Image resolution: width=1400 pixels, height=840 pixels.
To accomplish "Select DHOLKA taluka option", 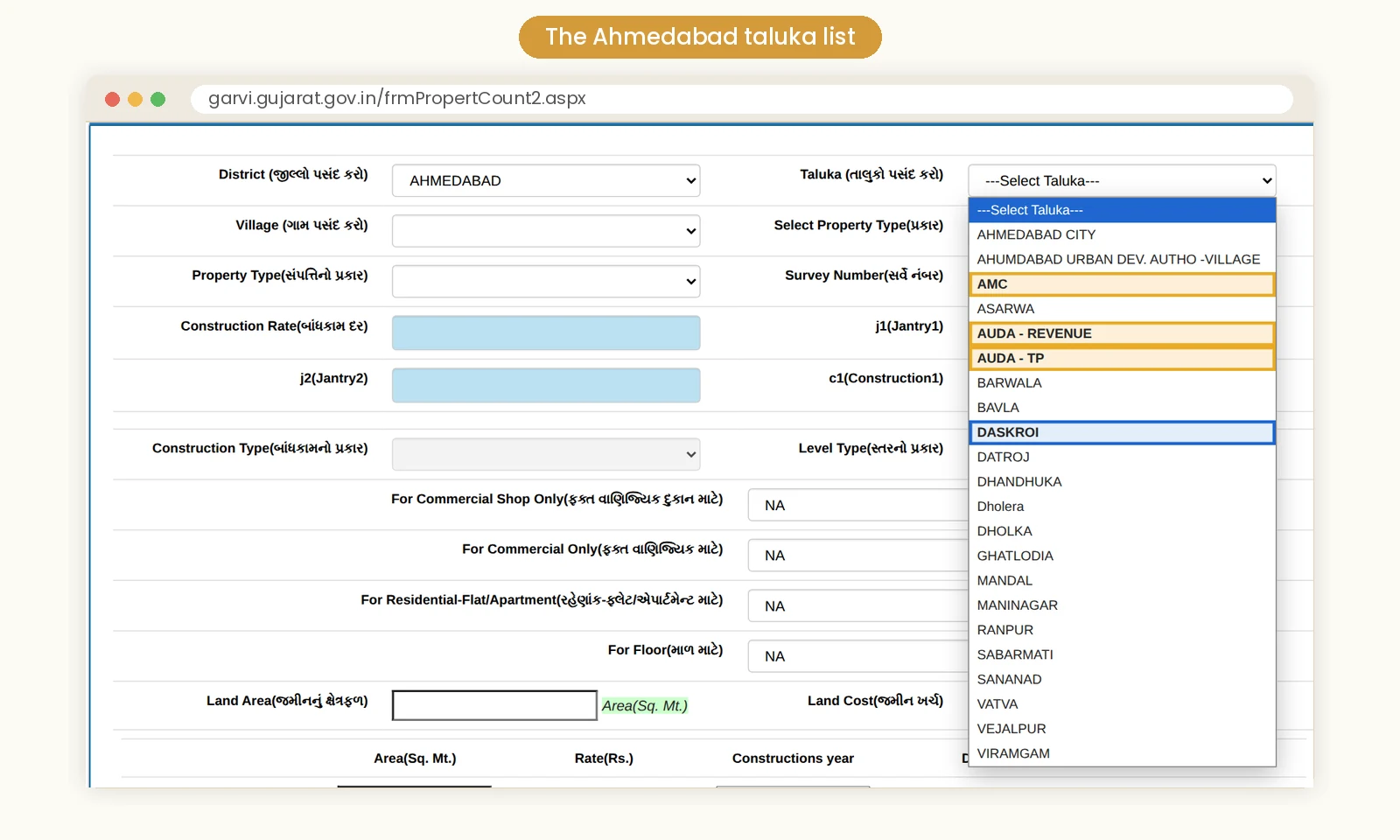I will [x=1122, y=531].
